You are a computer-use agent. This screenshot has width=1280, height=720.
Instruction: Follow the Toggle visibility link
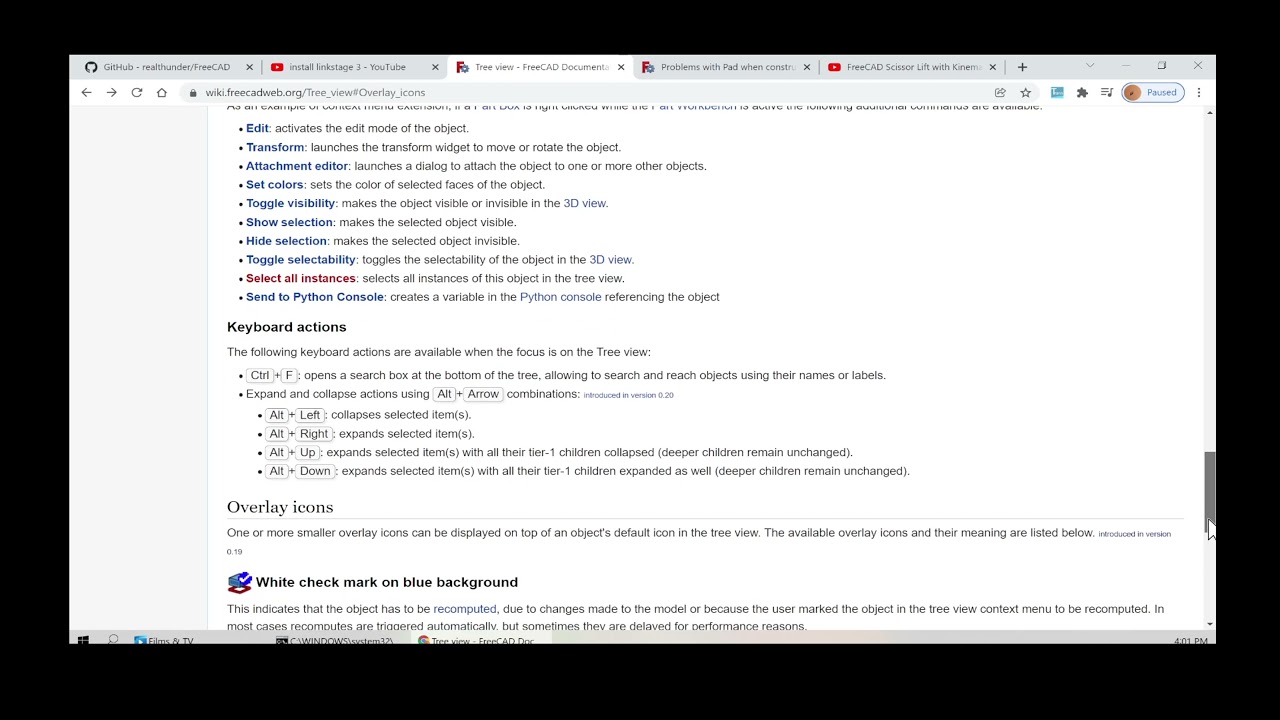(290, 203)
